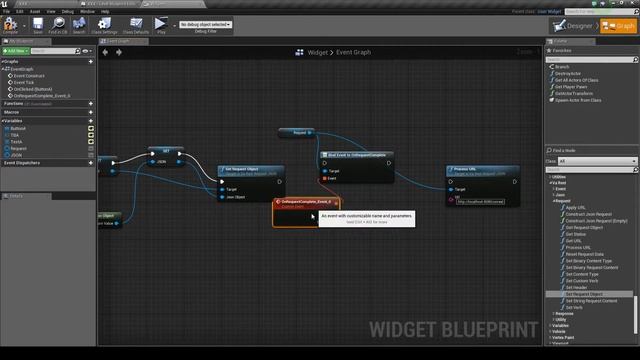
Task: Add a new function with plus icon
Action: point(91,104)
